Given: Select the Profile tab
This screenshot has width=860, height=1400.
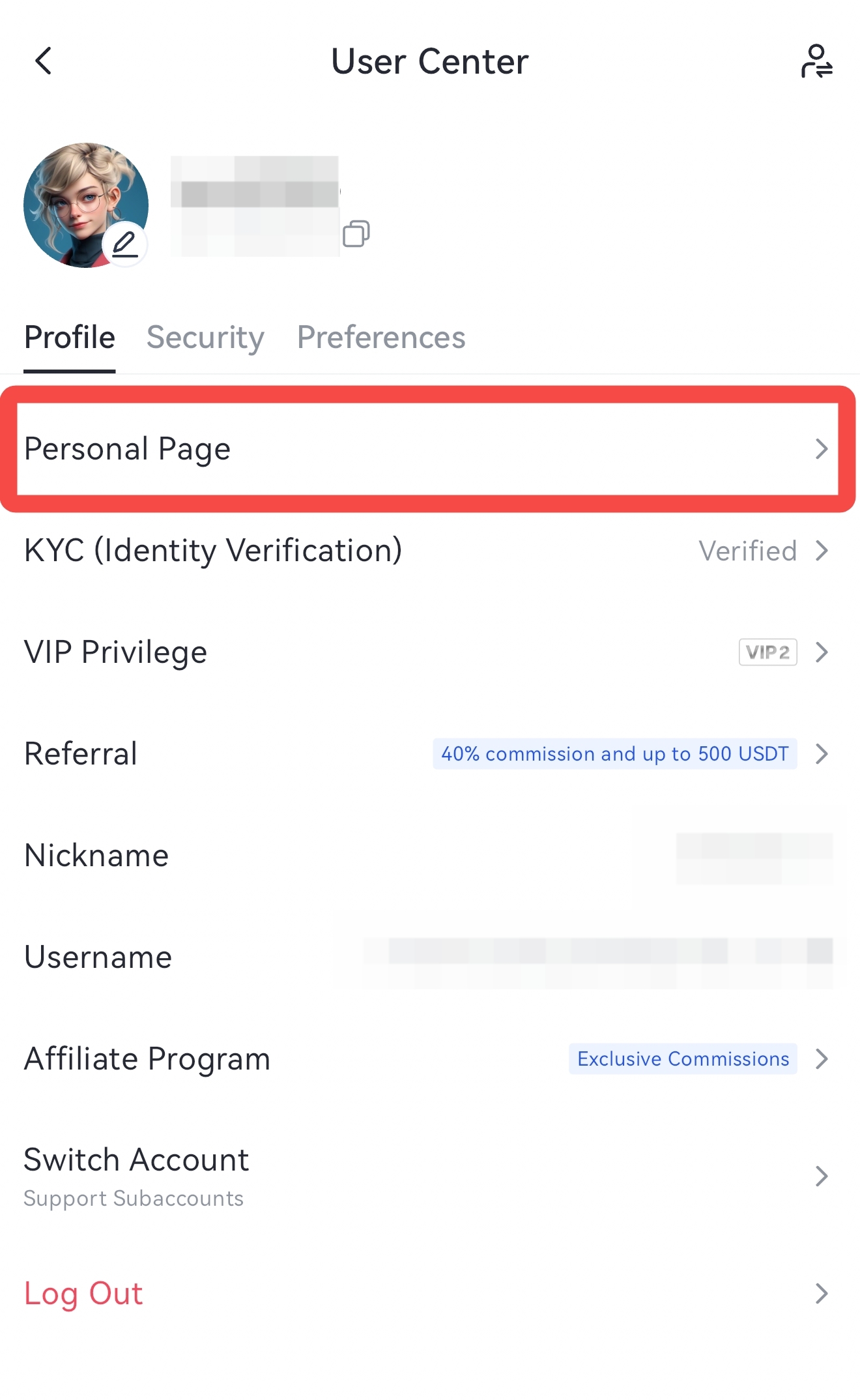Looking at the screenshot, I should point(70,338).
